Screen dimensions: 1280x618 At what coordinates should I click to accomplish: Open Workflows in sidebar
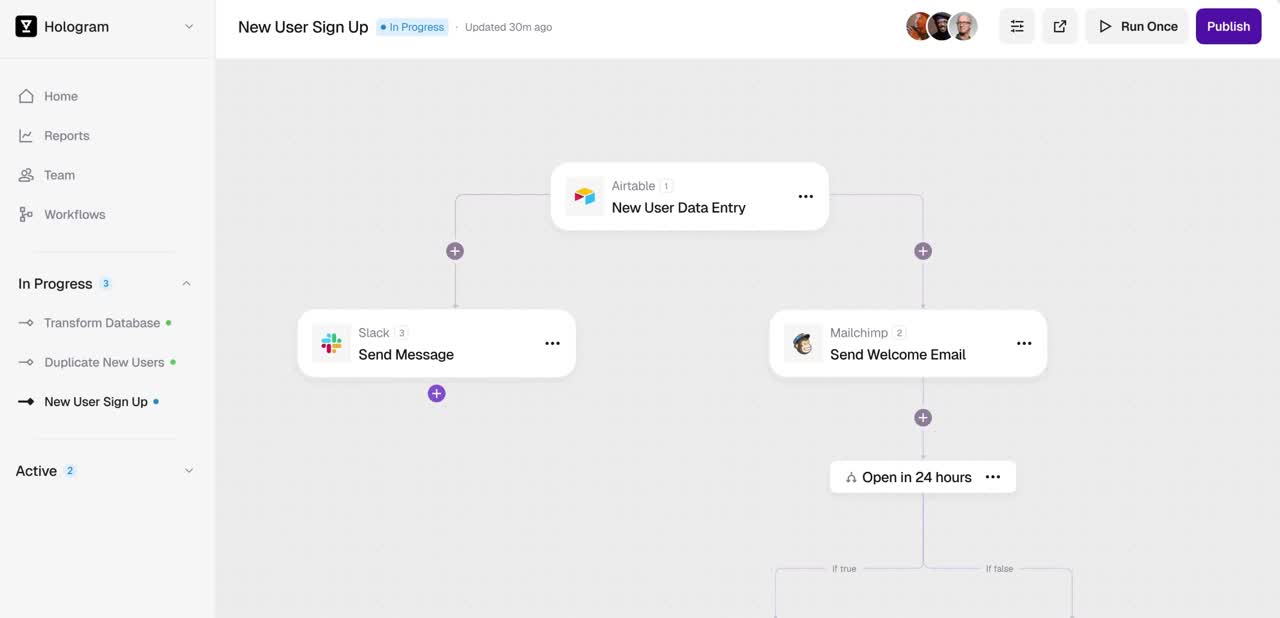(x=74, y=215)
